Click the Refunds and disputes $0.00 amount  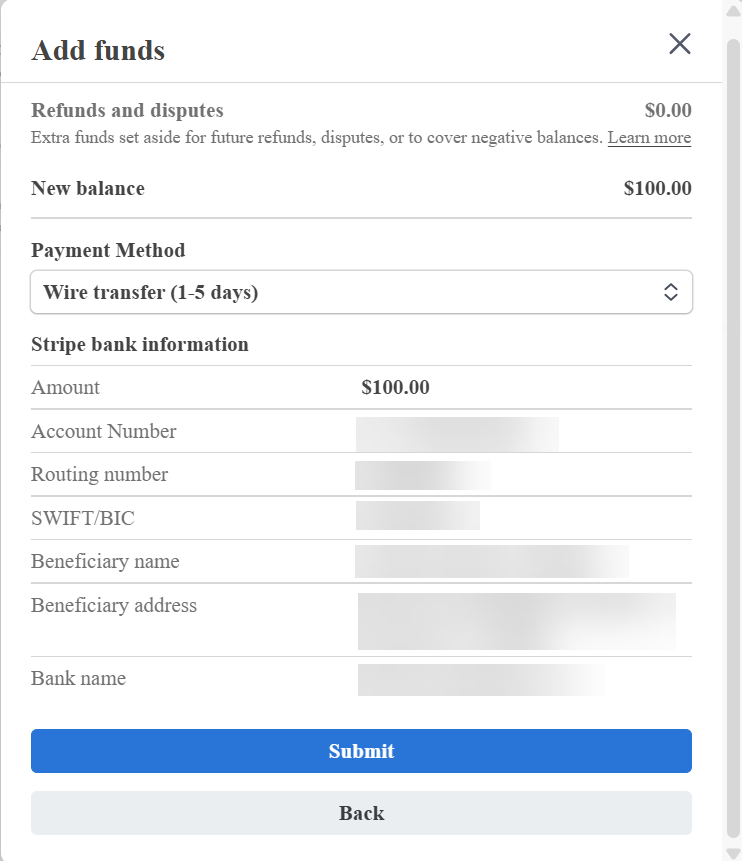click(668, 111)
